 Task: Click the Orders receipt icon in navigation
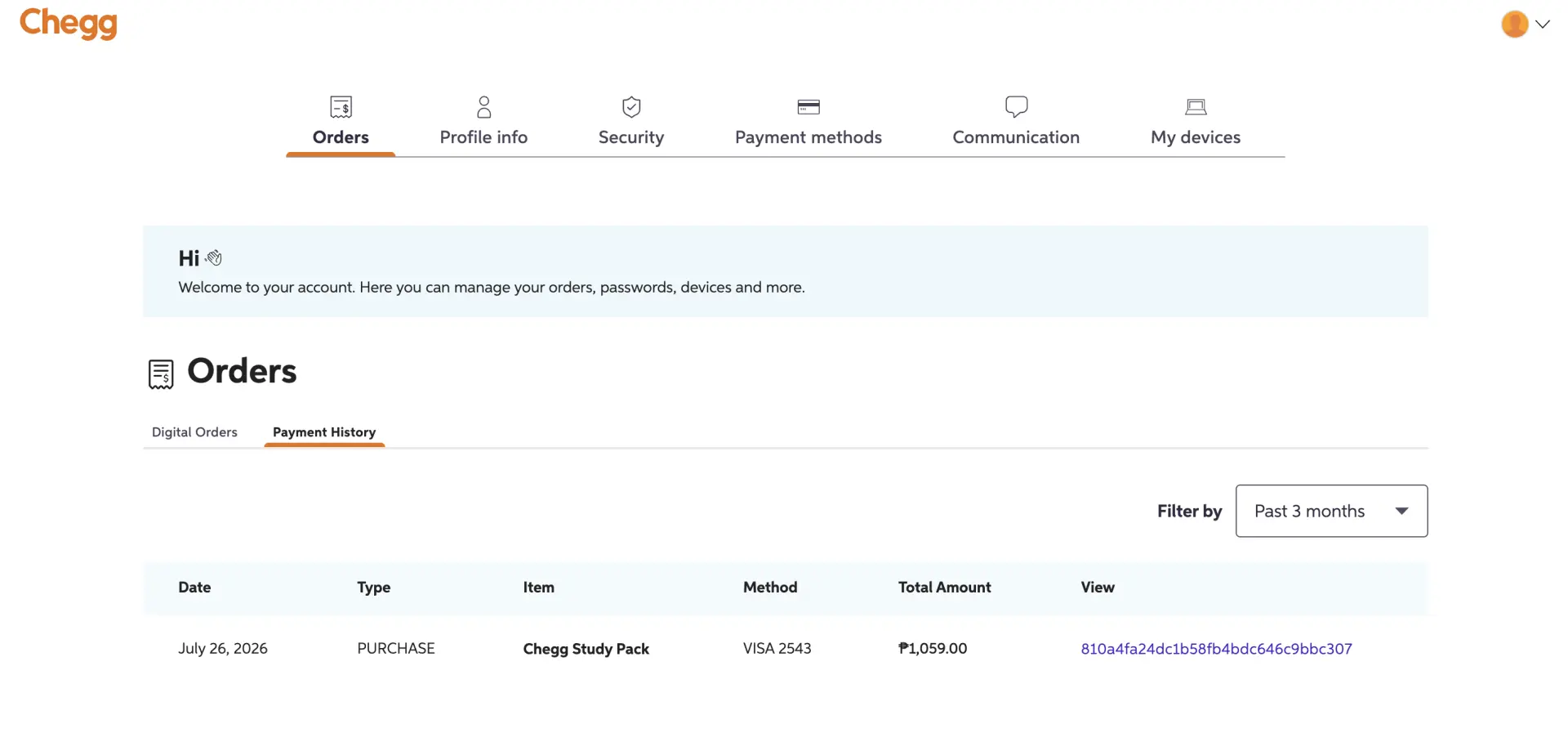pyautogui.click(x=341, y=107)
